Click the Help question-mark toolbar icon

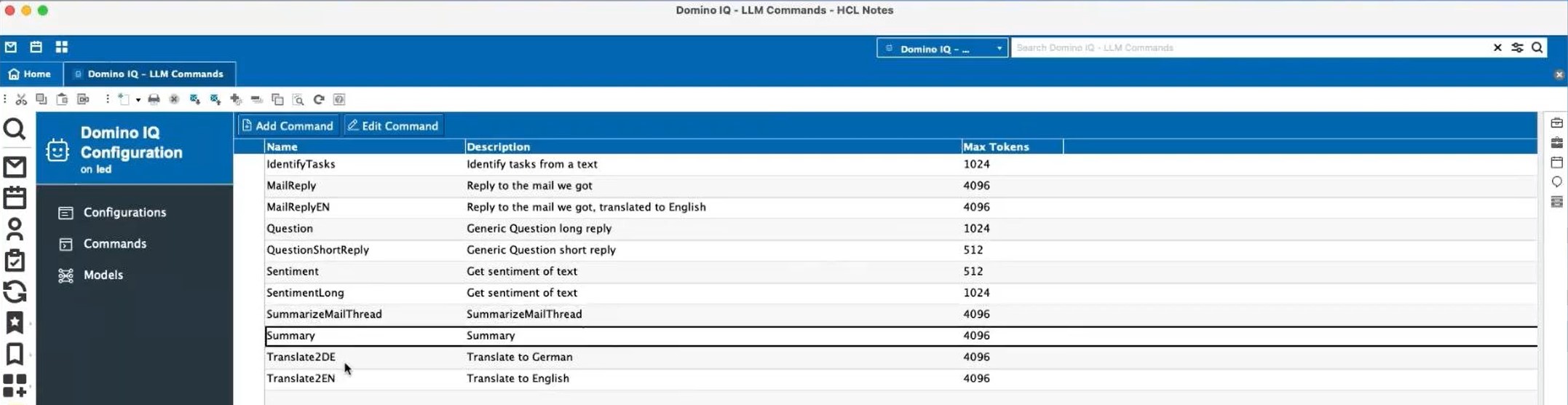tap(339, 99)
